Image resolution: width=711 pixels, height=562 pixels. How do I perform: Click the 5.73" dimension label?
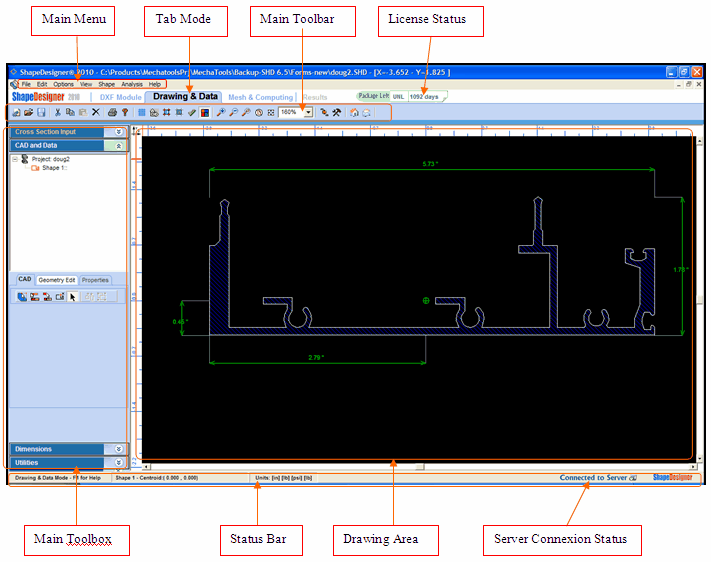click(431, 164)
